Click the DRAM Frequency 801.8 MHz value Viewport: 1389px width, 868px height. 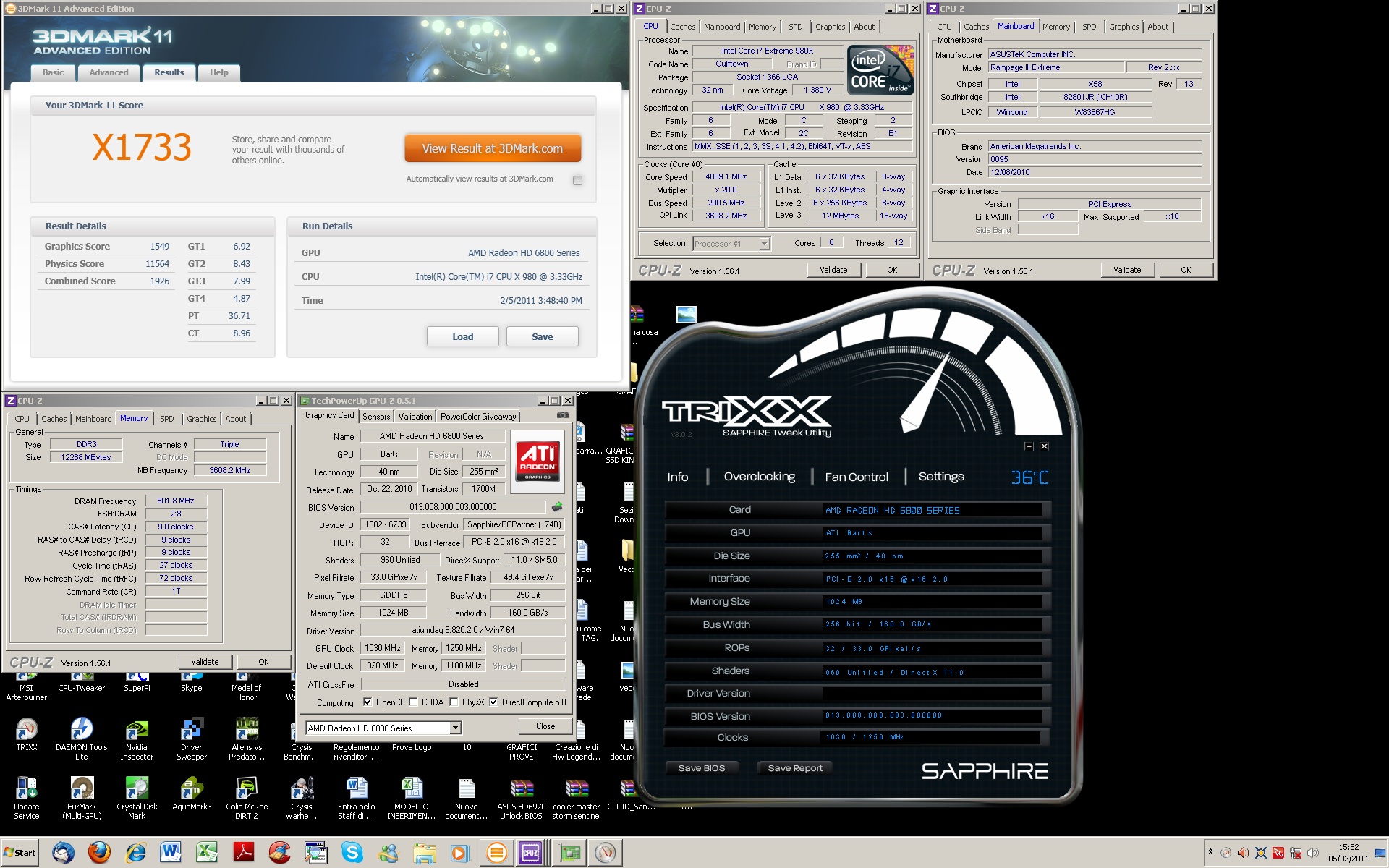[x=176, y=501]
